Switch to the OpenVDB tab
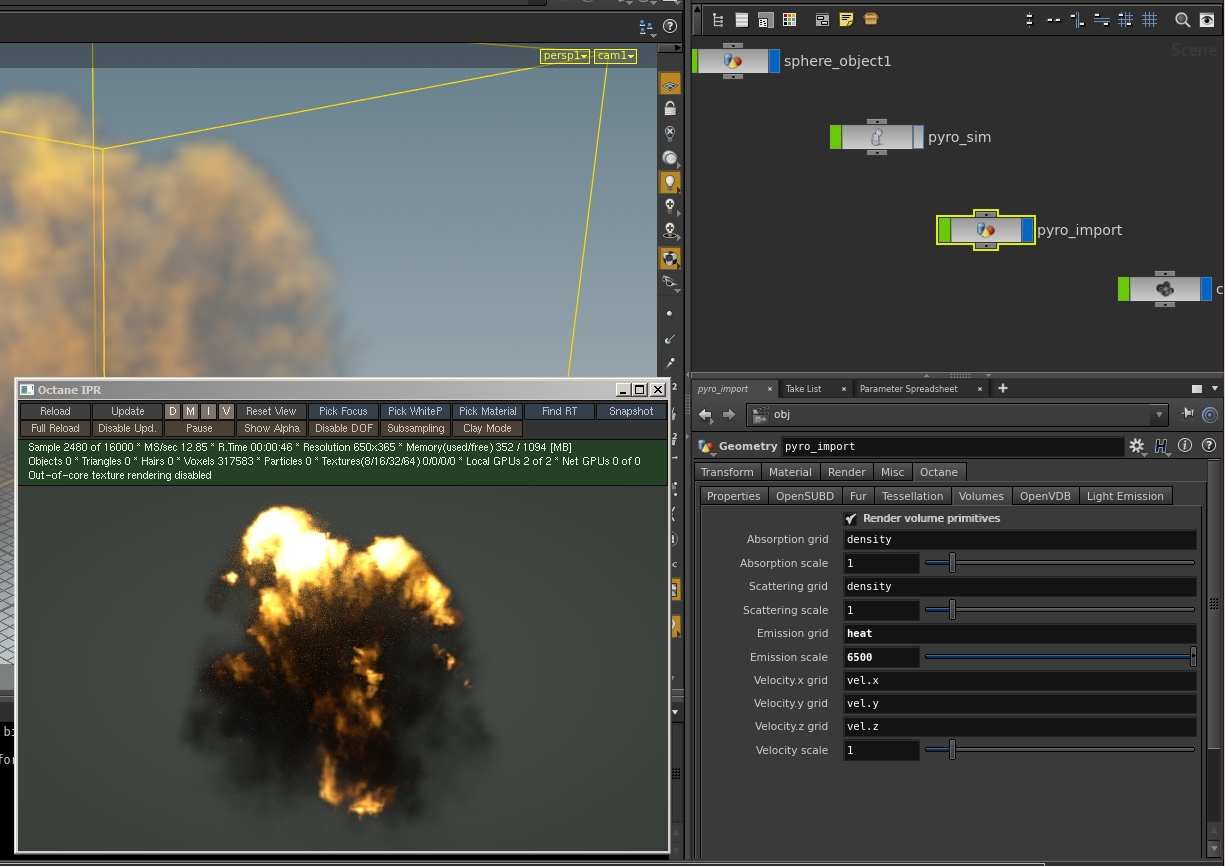1225x866 pixels. [1045, 496]
